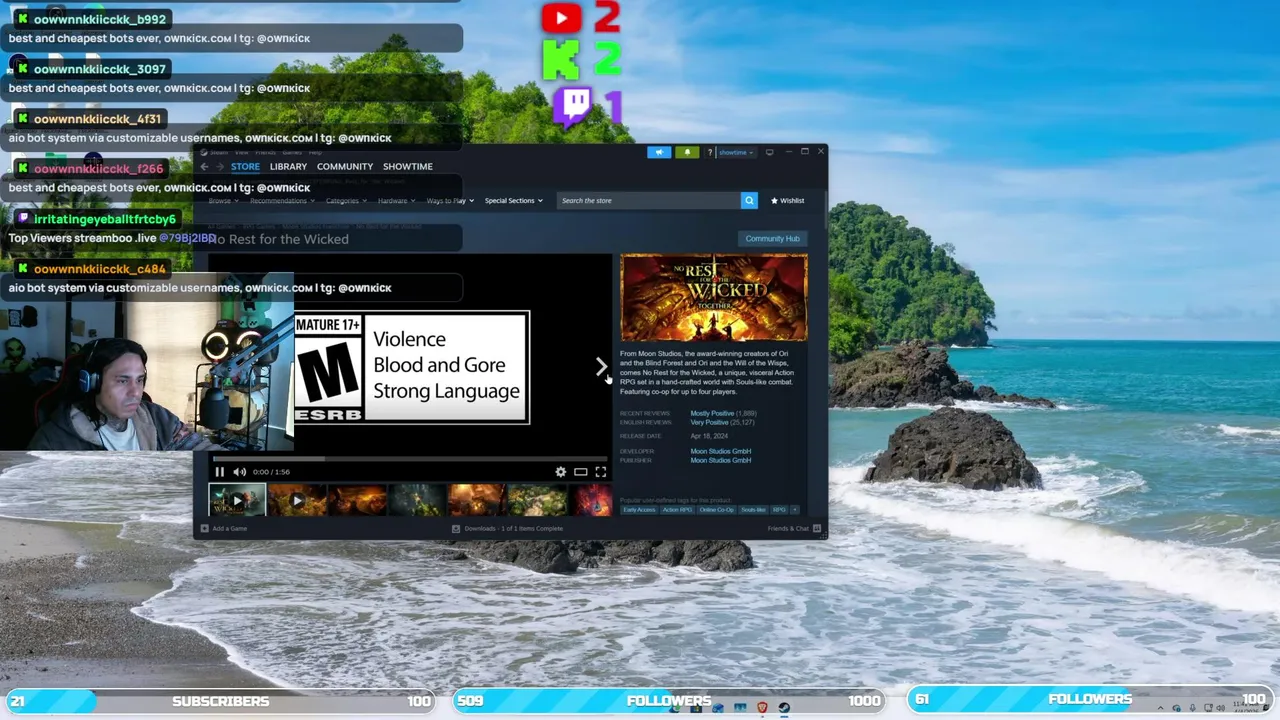Enter fullscreen on the trailer player
Screen dimensions: 1280x720
601,472
